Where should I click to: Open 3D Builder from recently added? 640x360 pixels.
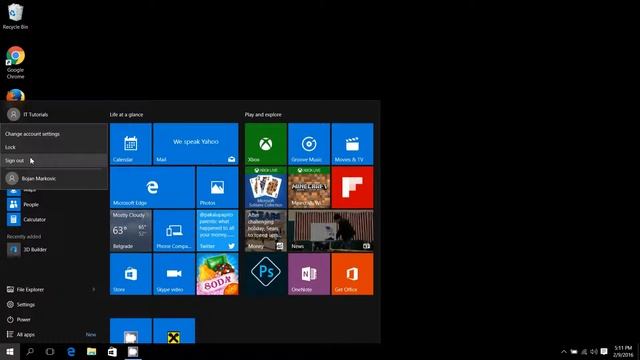pyautogui.click(x=27, y=249)
